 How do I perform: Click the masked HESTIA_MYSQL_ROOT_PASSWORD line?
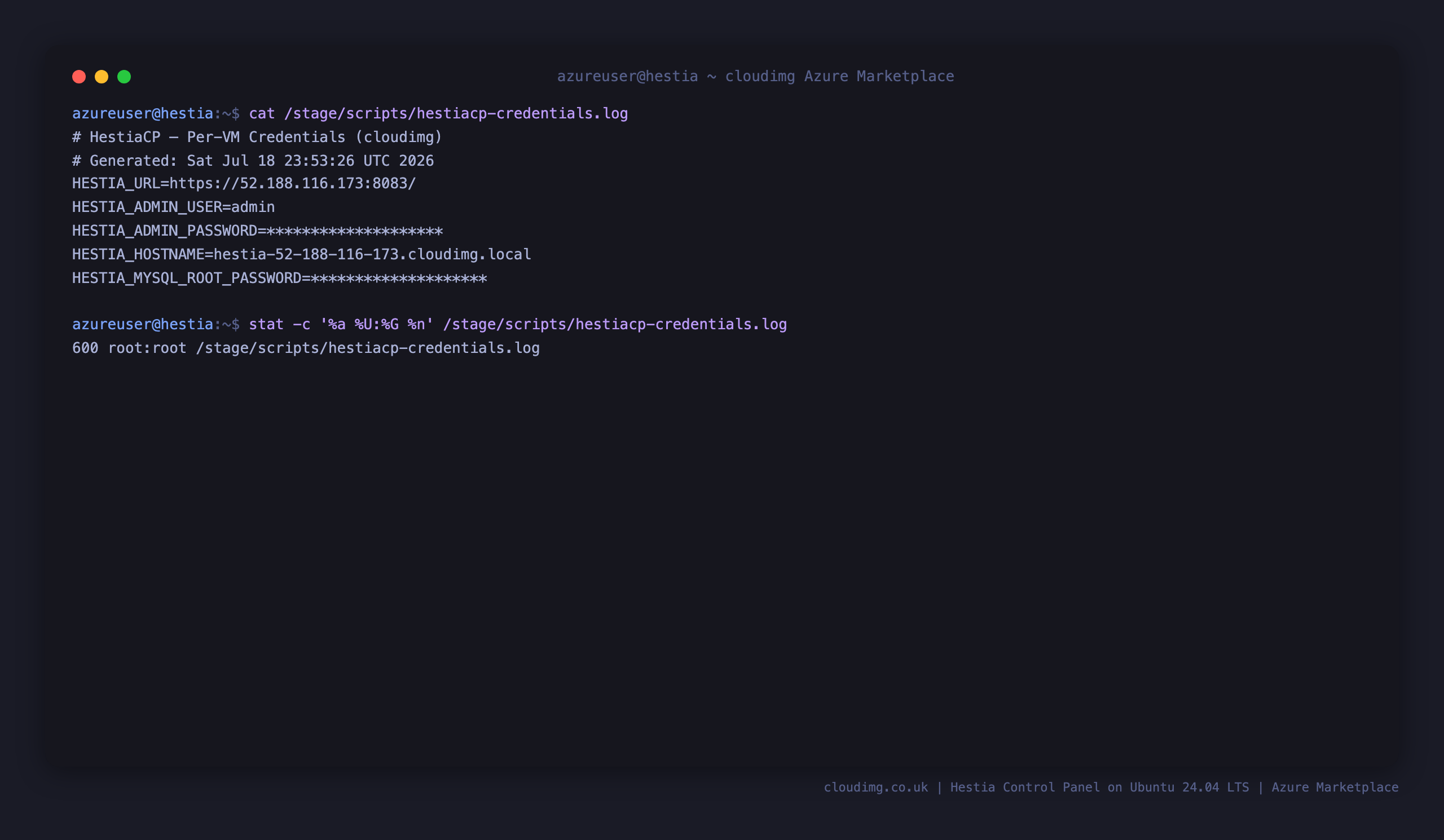tap(280, 278)
